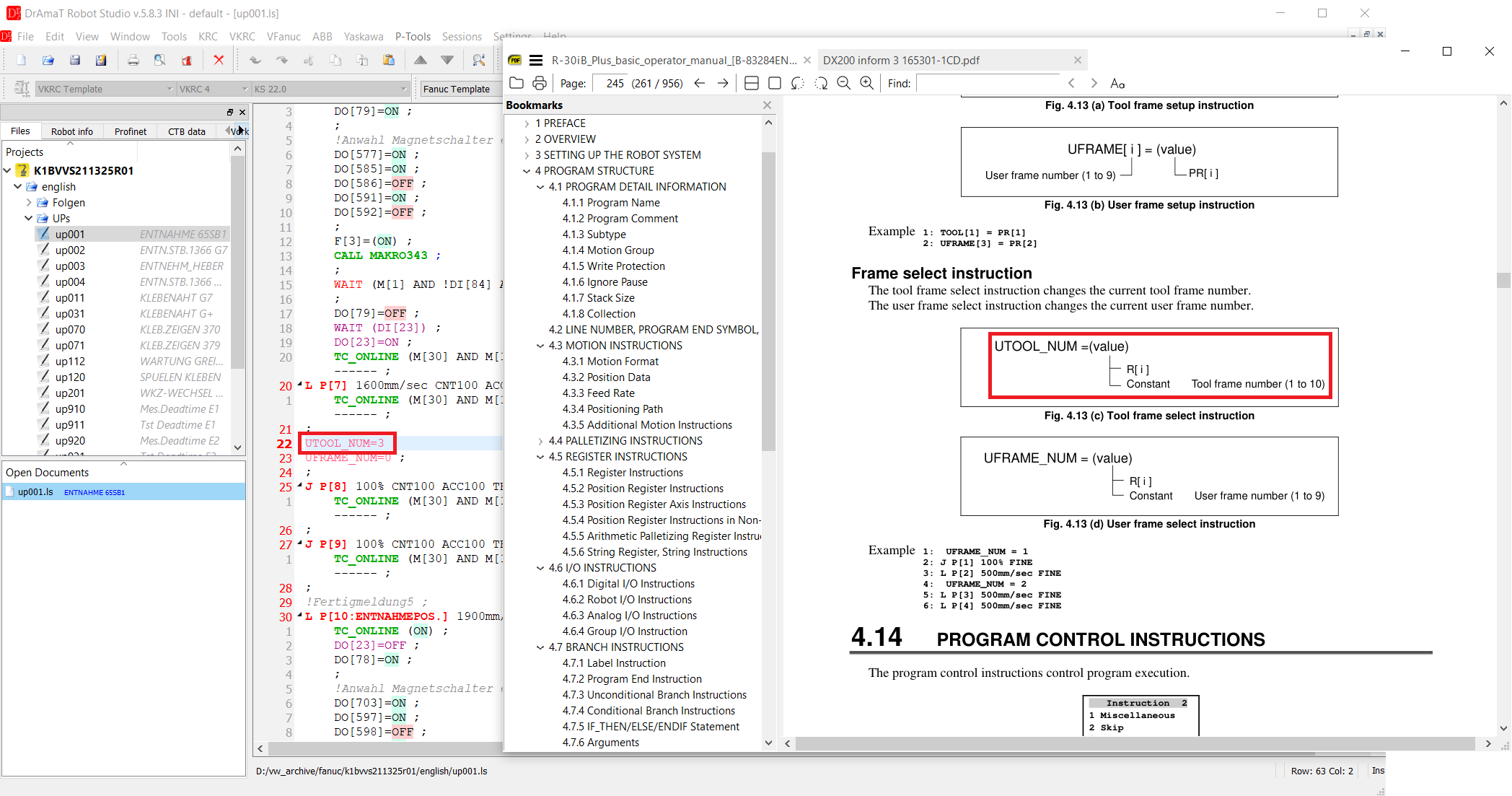
Task: Collapse the 4.3 MOTION INSTRUCTIONS bookmark
Action: [540, 346]
